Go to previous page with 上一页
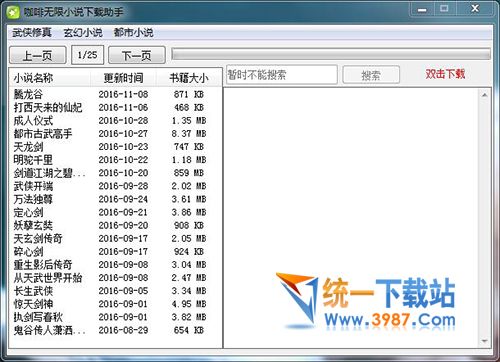 pos(37,55)
